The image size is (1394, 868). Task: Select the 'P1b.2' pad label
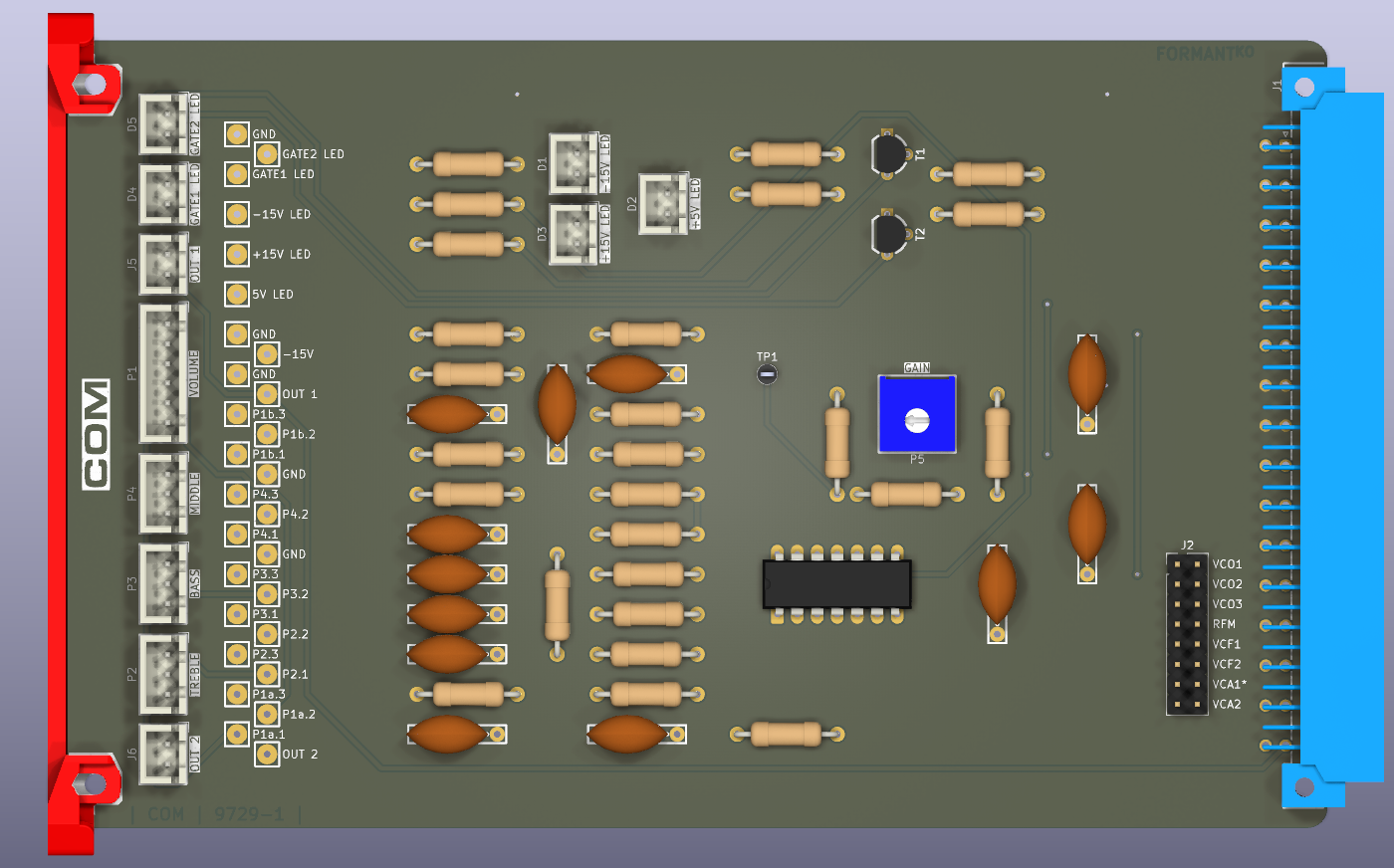coord(299,434)
